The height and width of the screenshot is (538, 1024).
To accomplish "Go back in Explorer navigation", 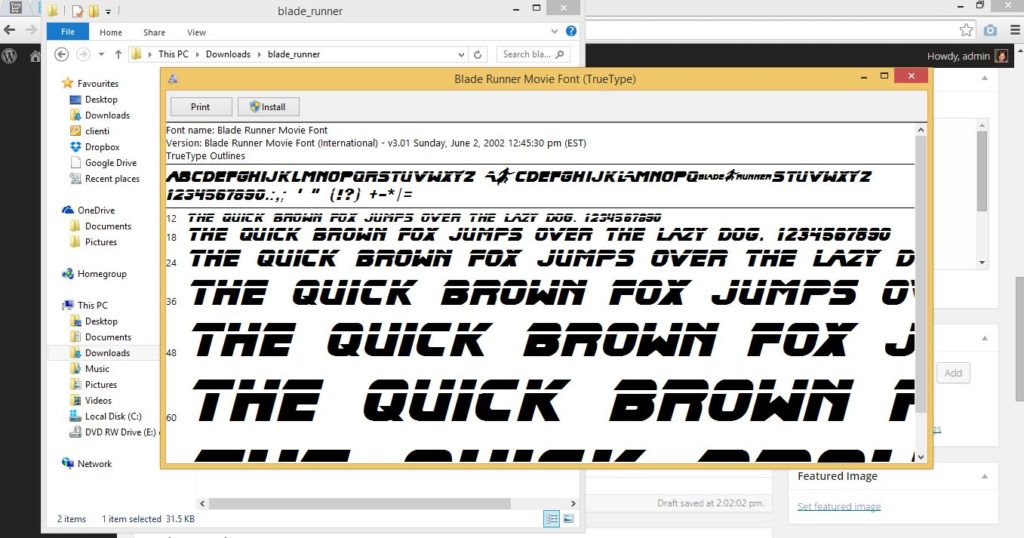I will click(x=61, y=54).
